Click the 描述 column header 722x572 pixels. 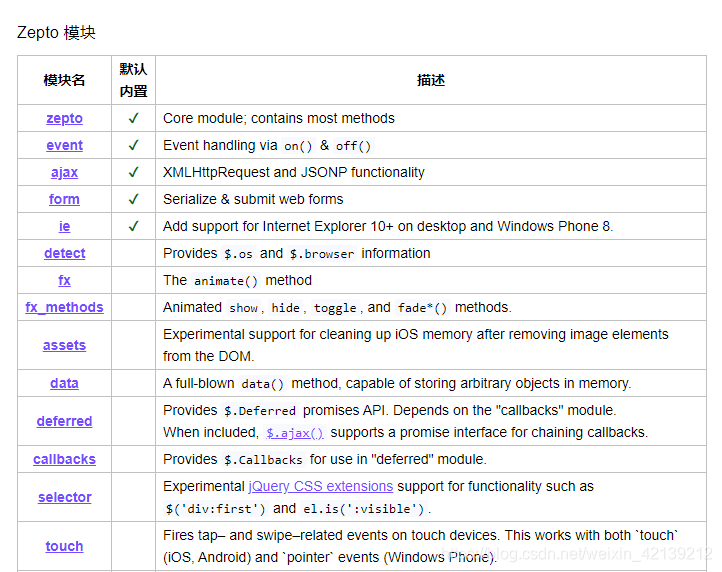(431, 80)
